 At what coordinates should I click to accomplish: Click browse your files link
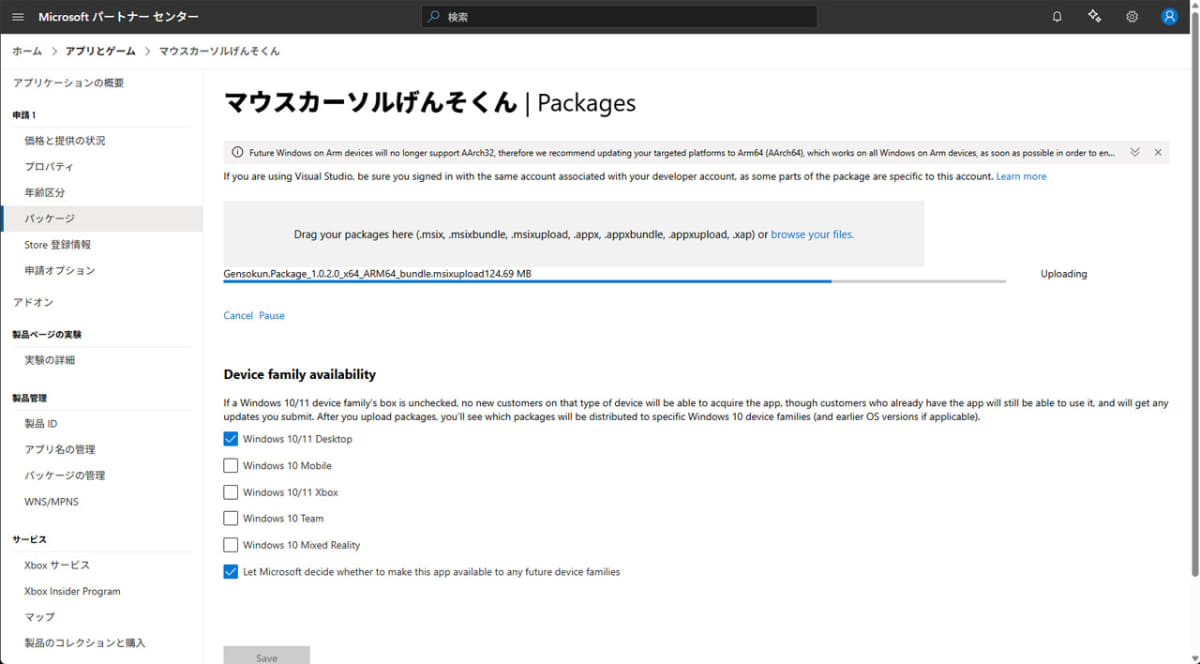[x=812, y=235]
